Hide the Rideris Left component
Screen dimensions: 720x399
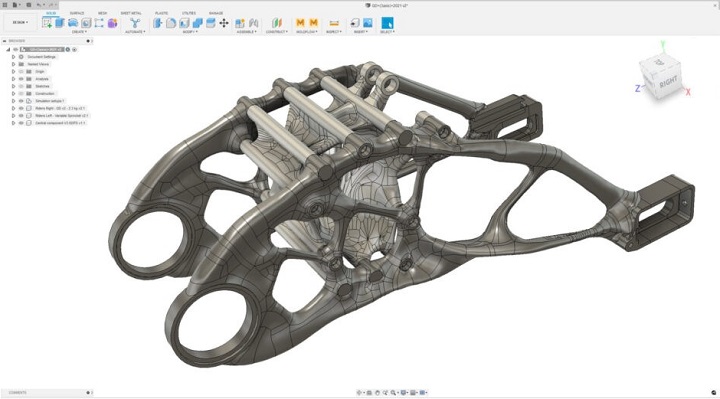click(x=21, y=116)
